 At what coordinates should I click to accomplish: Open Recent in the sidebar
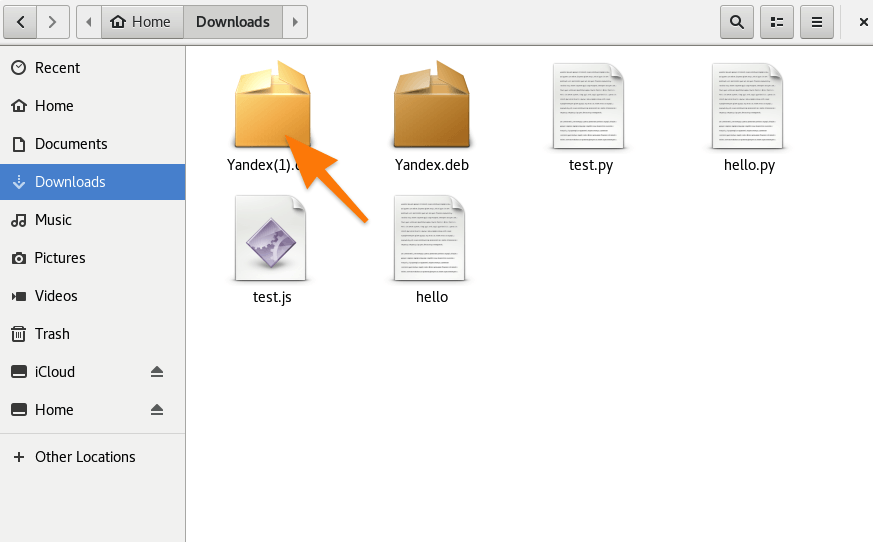pyautogui.click(x=57, y=68)
